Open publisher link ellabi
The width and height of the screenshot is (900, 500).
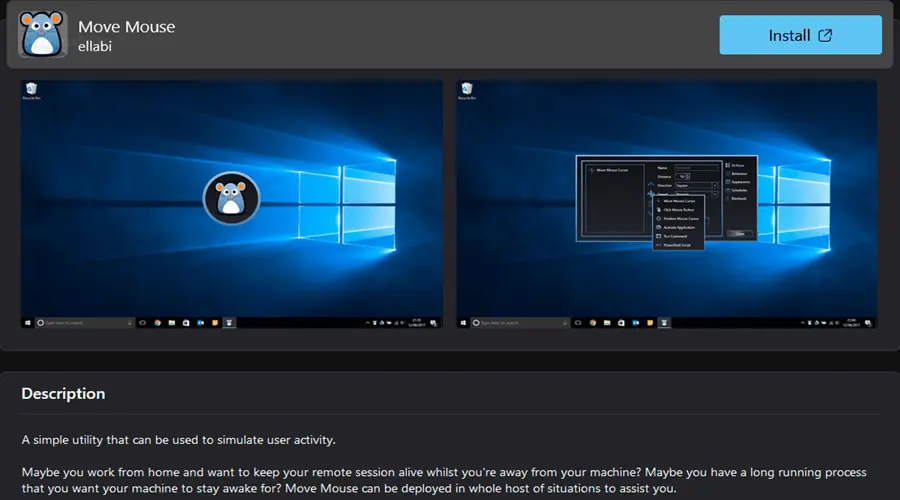coord(95,46)
